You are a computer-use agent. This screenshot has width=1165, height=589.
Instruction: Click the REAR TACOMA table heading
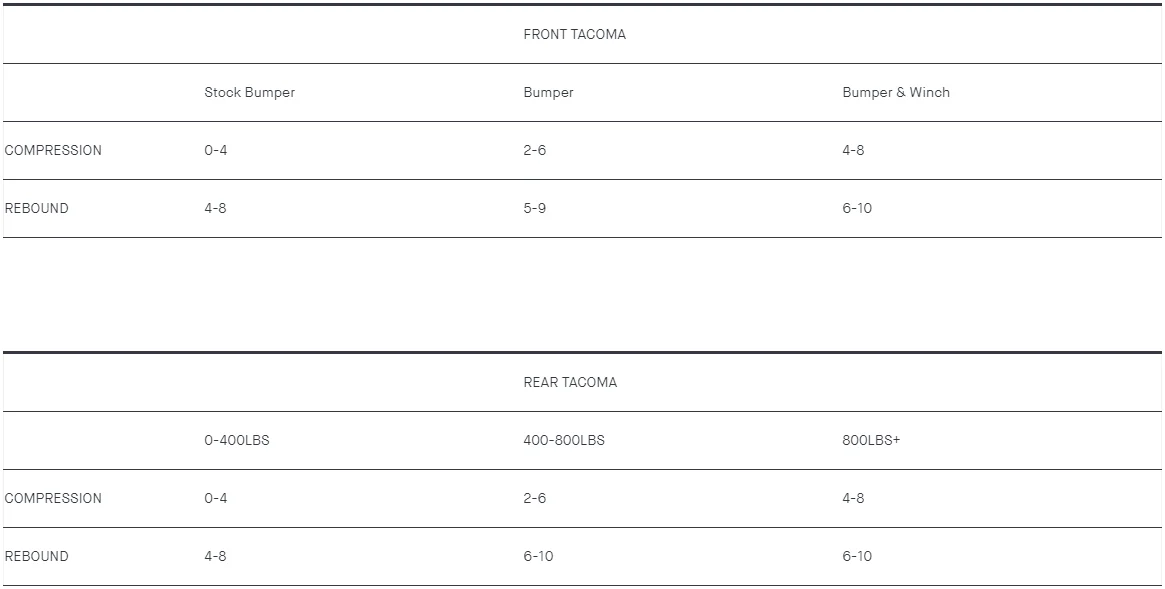pos(570,382)
